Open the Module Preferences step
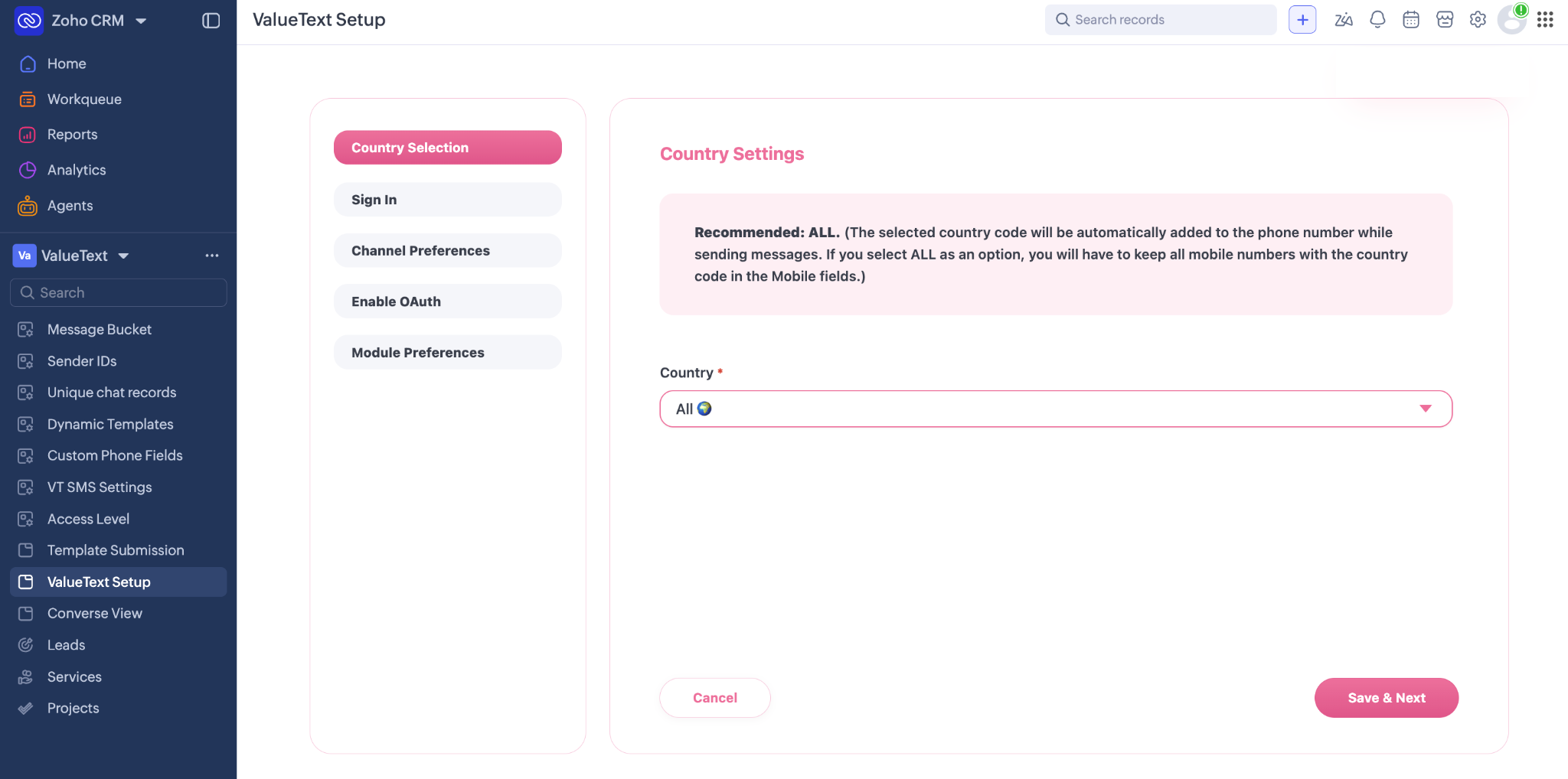Image resolution: width=1568 pixels, height=779 pixels. [x=448, y=352]
